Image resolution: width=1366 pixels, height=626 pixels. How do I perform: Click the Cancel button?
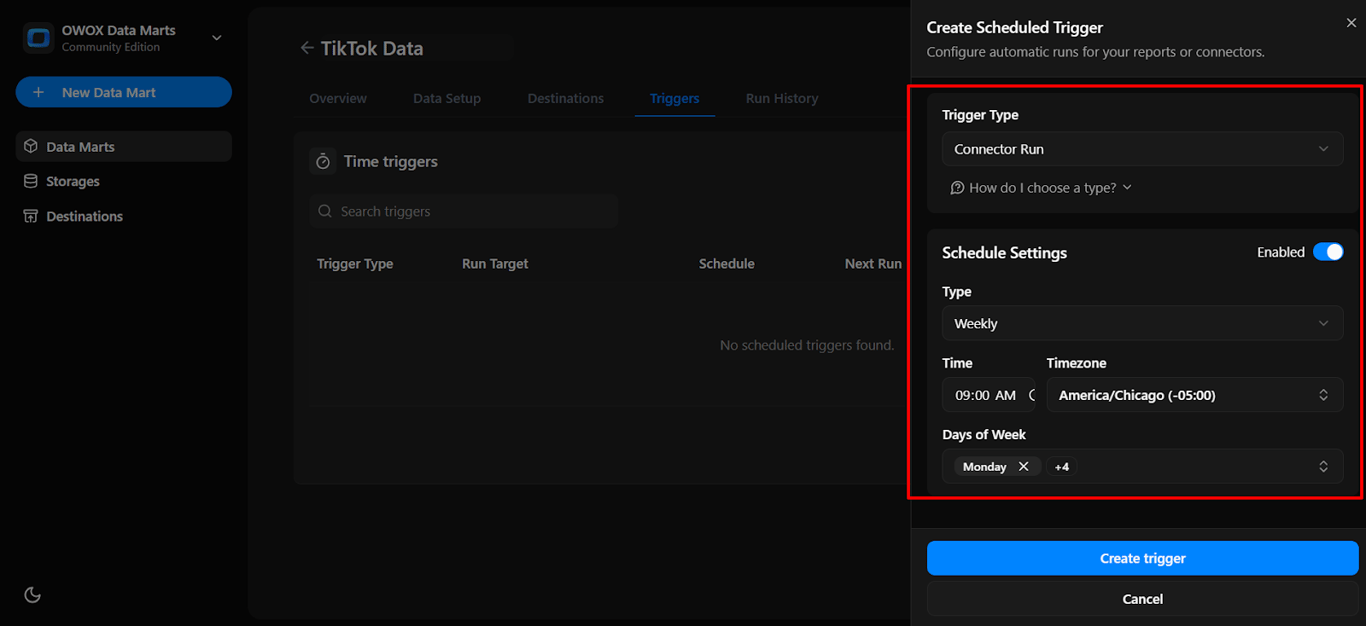click(1142, 599)
